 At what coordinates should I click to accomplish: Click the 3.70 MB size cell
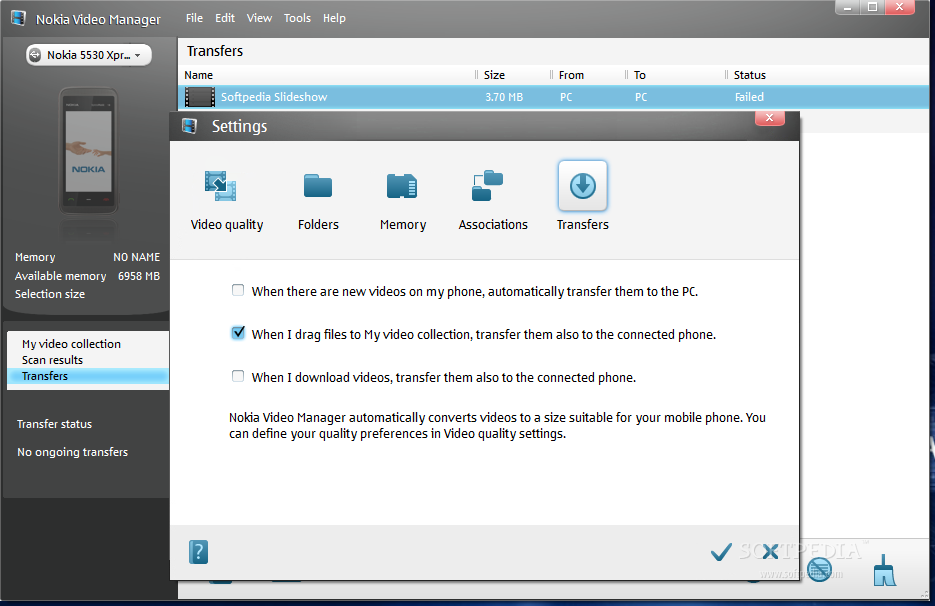[504, 97]
